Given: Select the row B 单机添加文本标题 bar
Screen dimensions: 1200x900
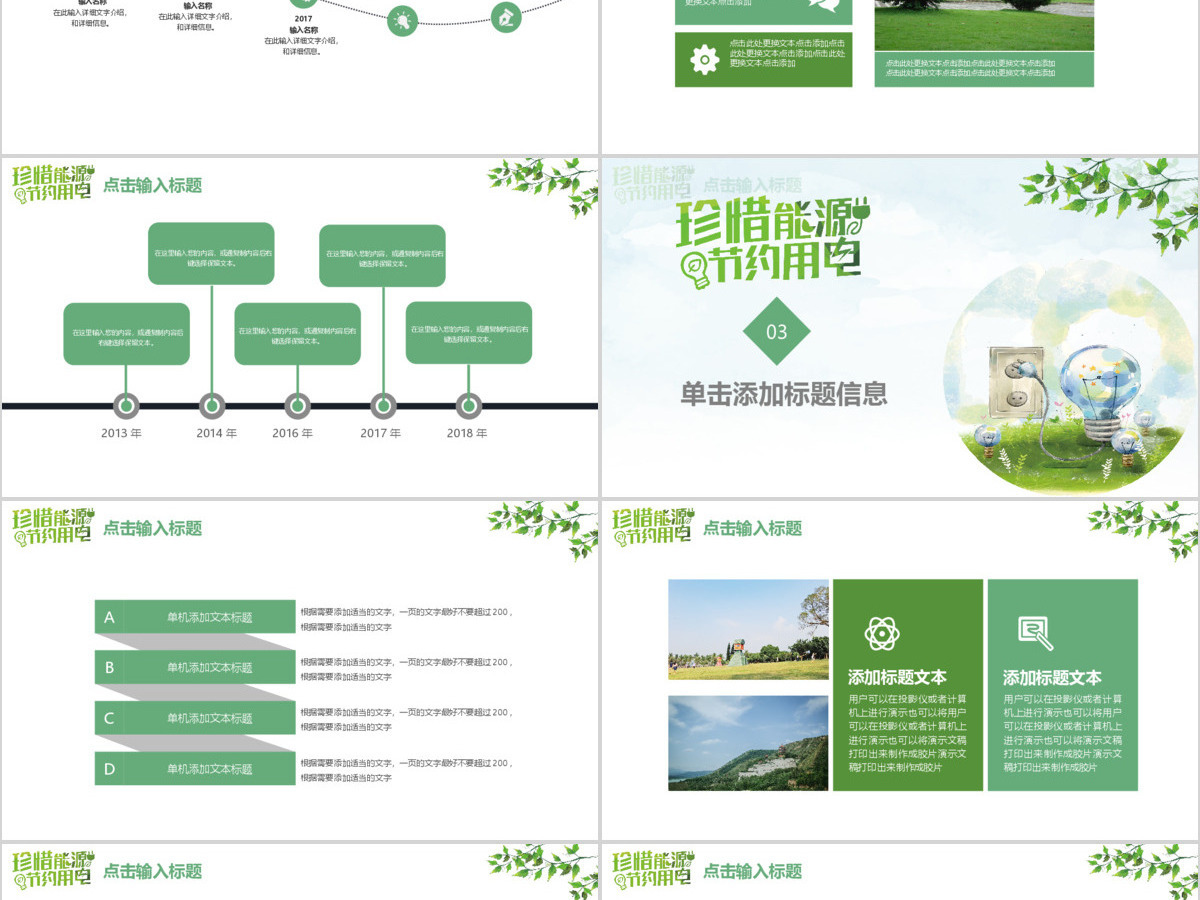Looking at the screenshot, I should 195,667.
